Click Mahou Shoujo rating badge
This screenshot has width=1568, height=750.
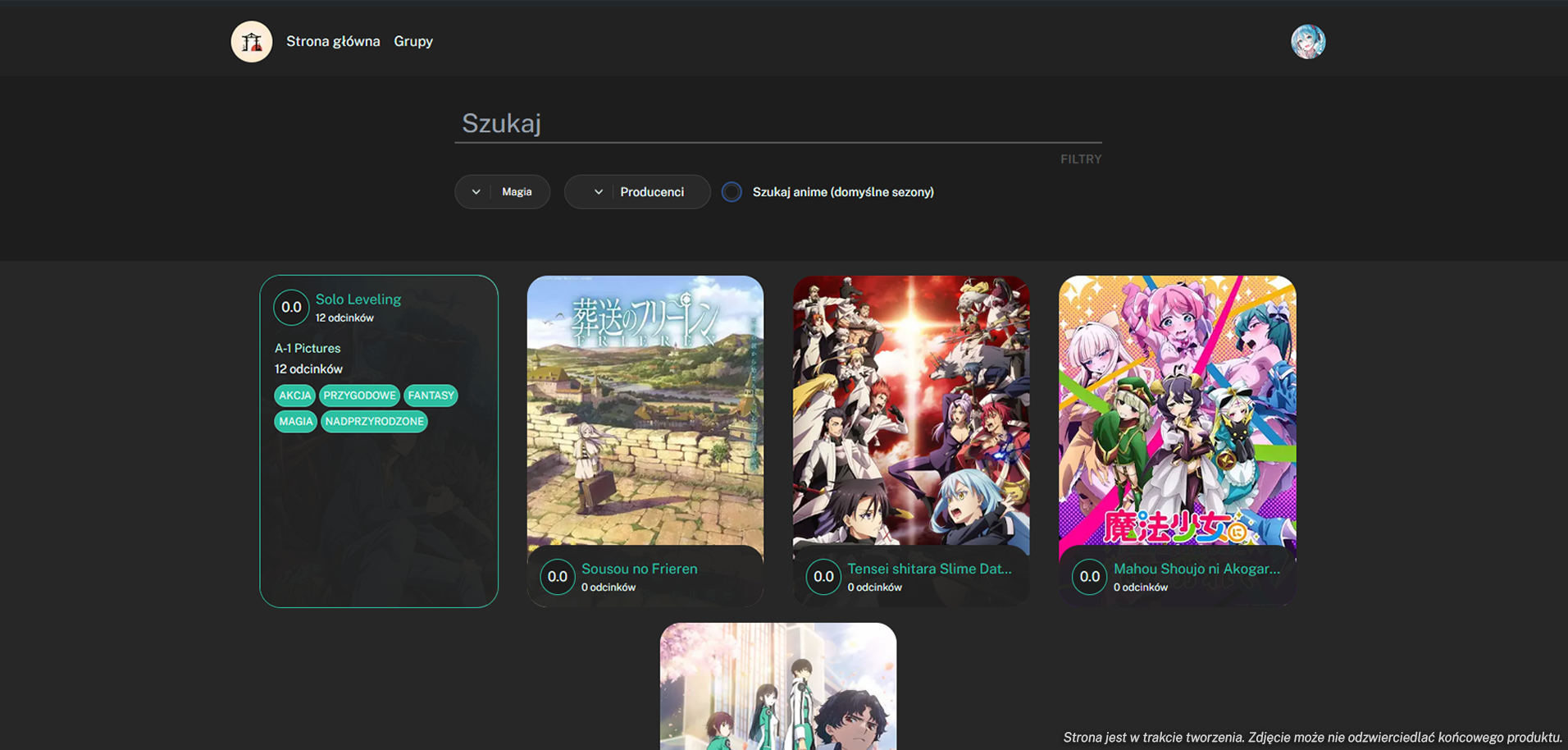coord(1089,577)
